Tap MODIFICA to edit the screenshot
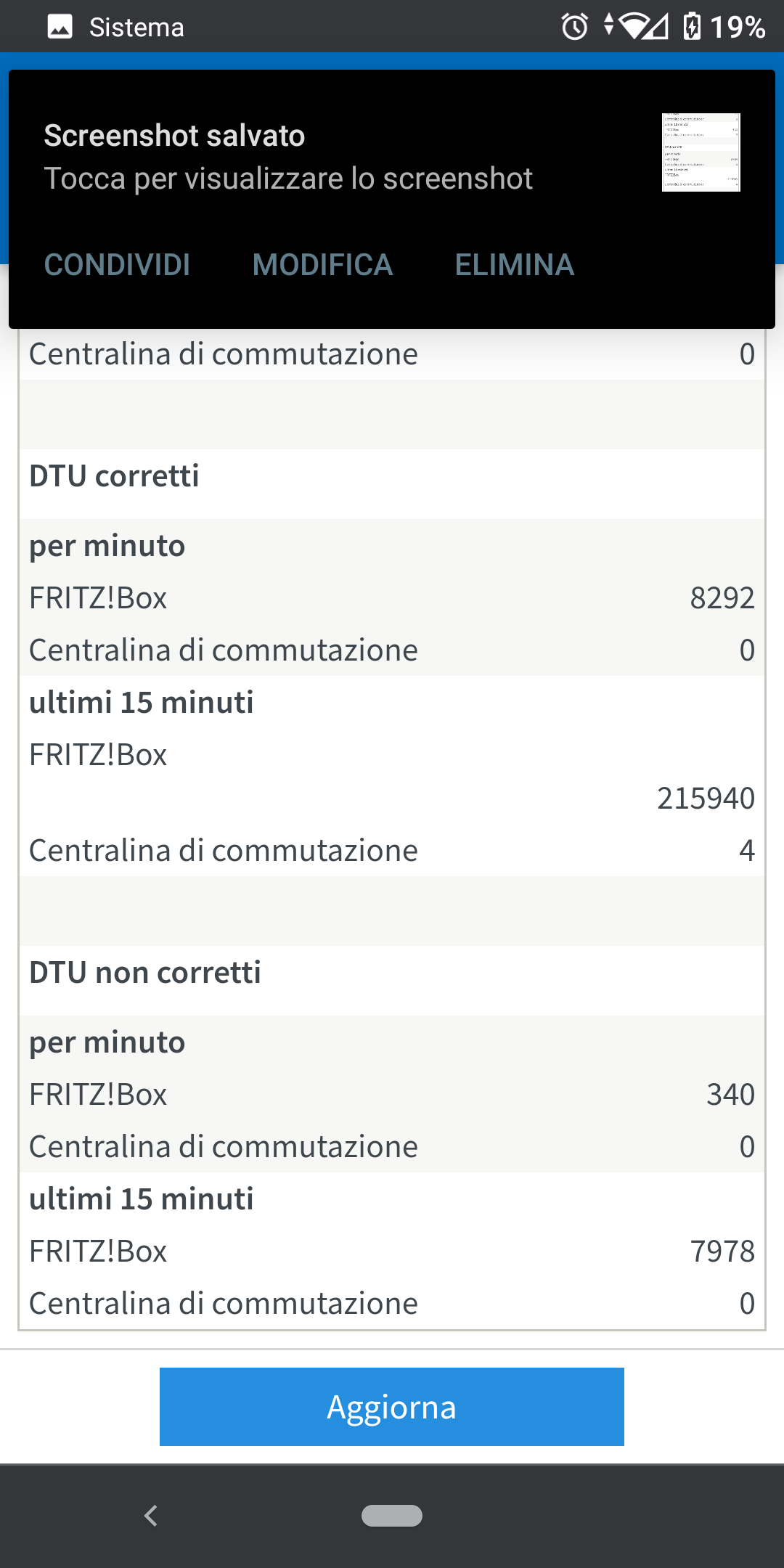Screen dimensions: 784x1568 click(322, 265)
